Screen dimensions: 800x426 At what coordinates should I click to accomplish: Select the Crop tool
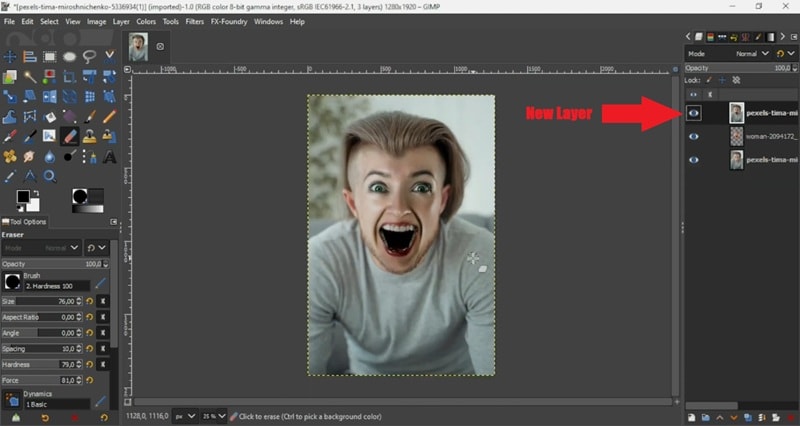69,77
